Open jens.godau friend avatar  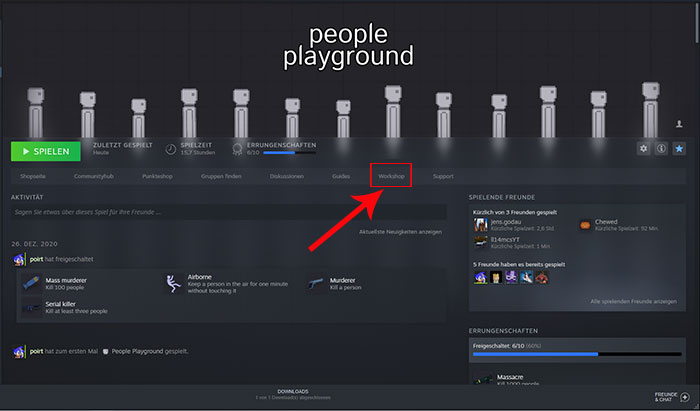(481, 225)
